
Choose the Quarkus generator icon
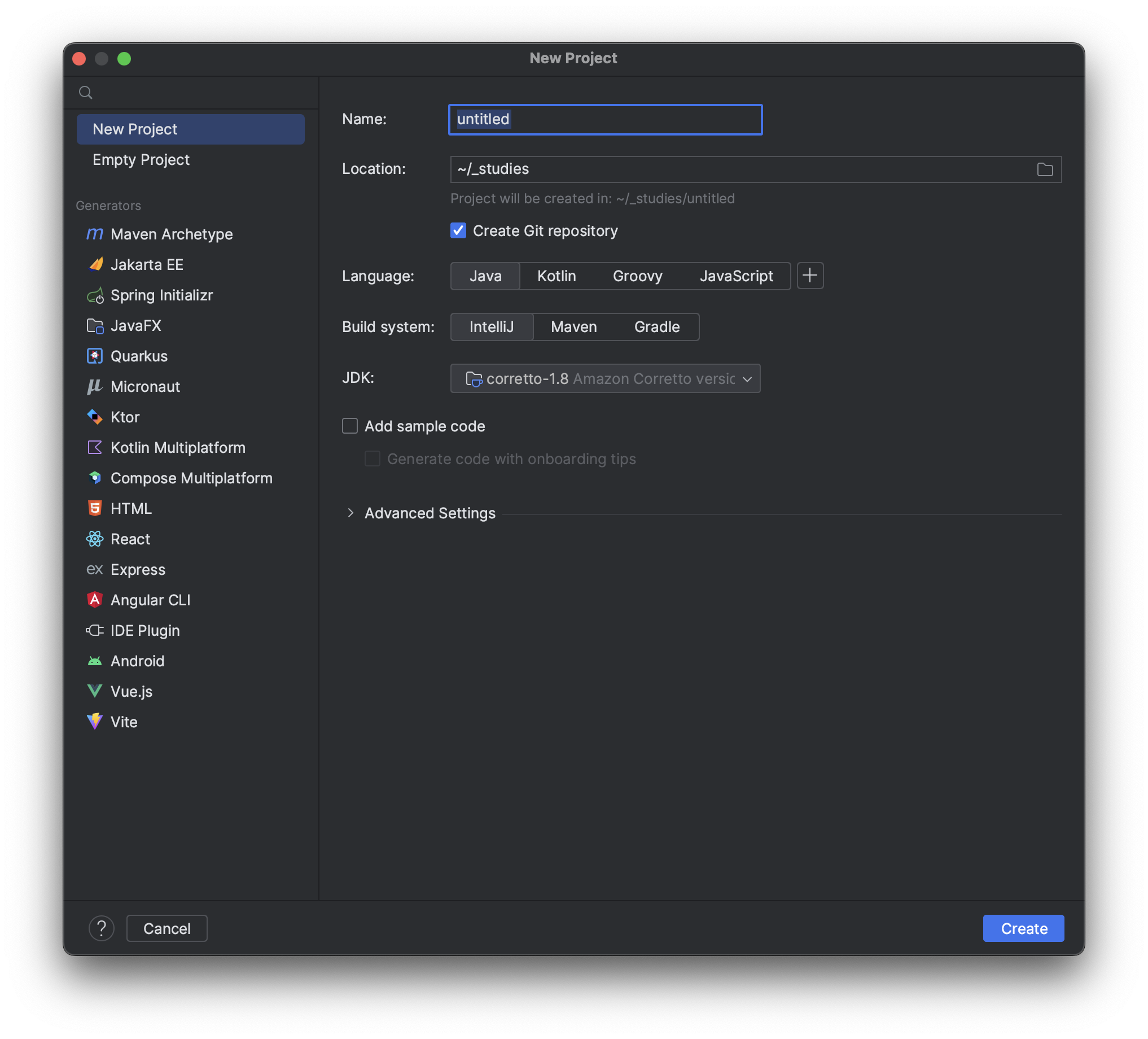[94, 356]
